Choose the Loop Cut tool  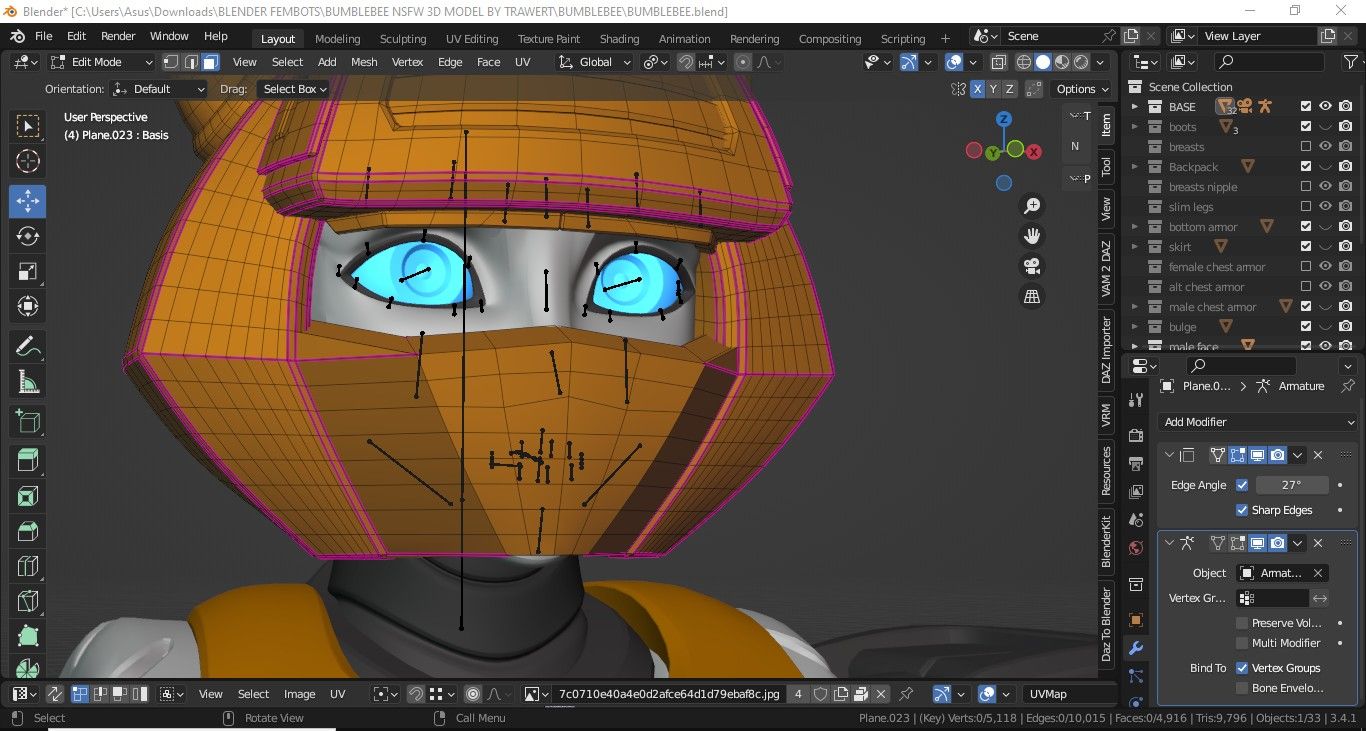pos(28,568)
